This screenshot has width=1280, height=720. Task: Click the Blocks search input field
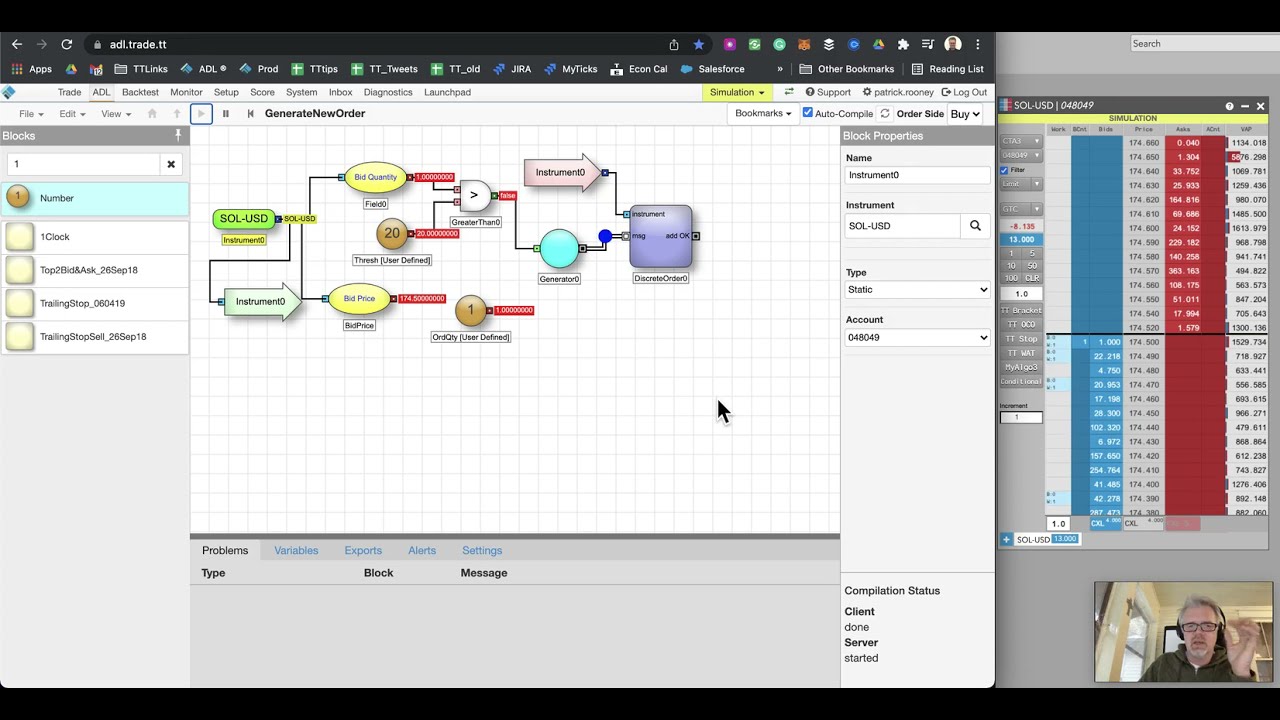point(84,164)
